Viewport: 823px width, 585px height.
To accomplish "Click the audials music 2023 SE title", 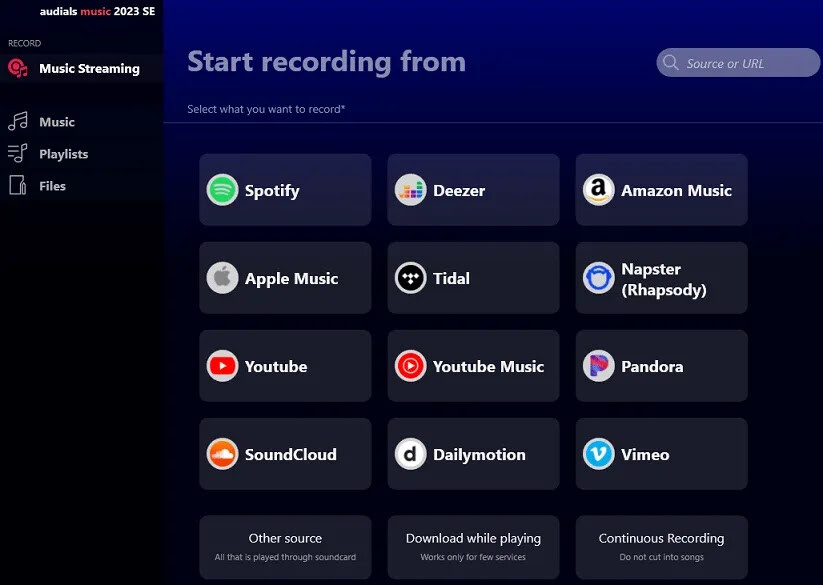I will tap(97, 11).
